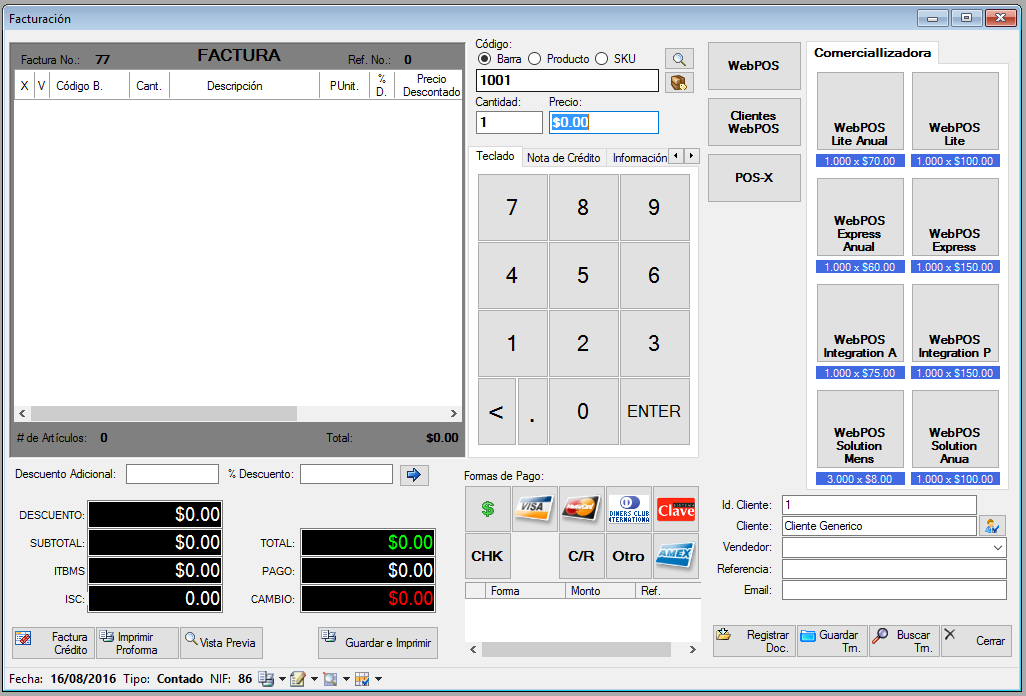Click inside the Cantidad input field
This screenshot has width=1026, height=696.
coord(508,122)
